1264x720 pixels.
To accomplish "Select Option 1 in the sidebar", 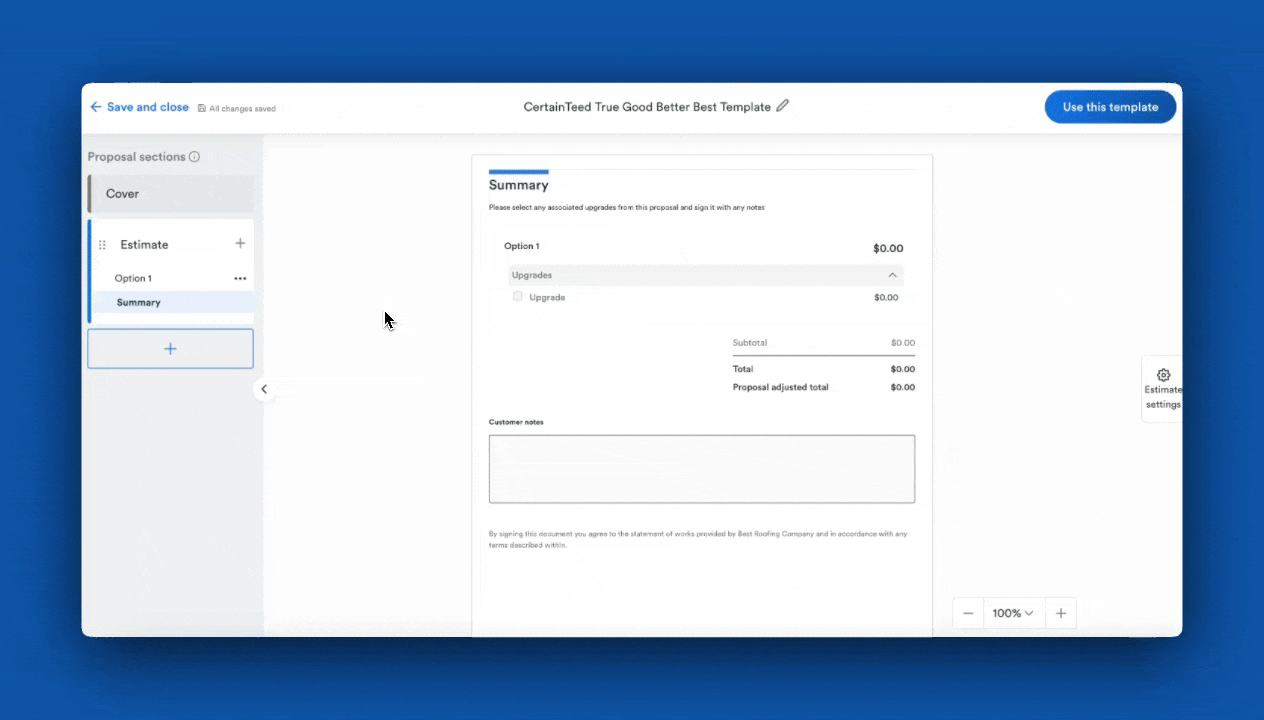I will 133,279.
